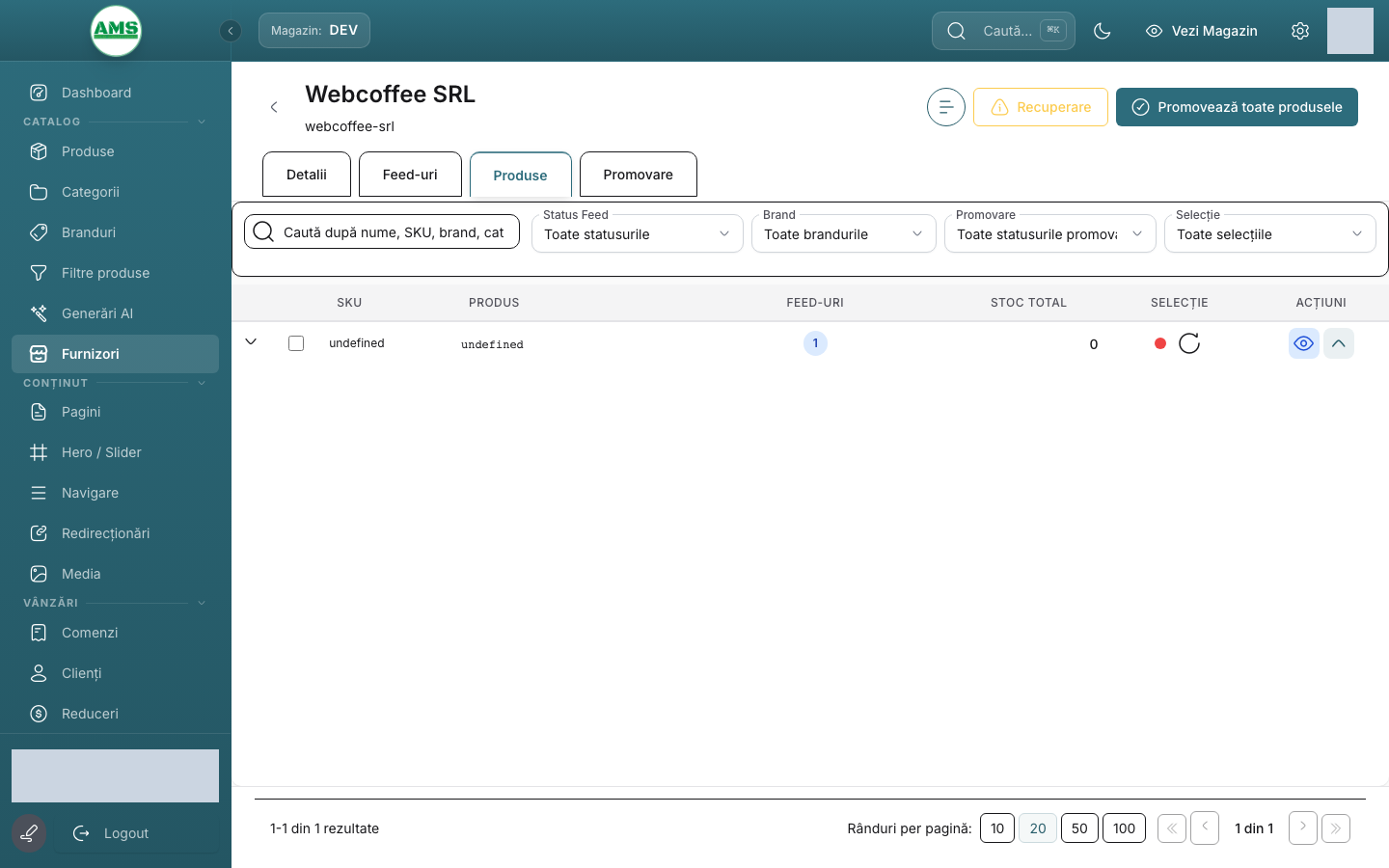This screenshot has width=1389, height=868.
Task: Open the user avatar at top right
Action: click(1350, 31)
